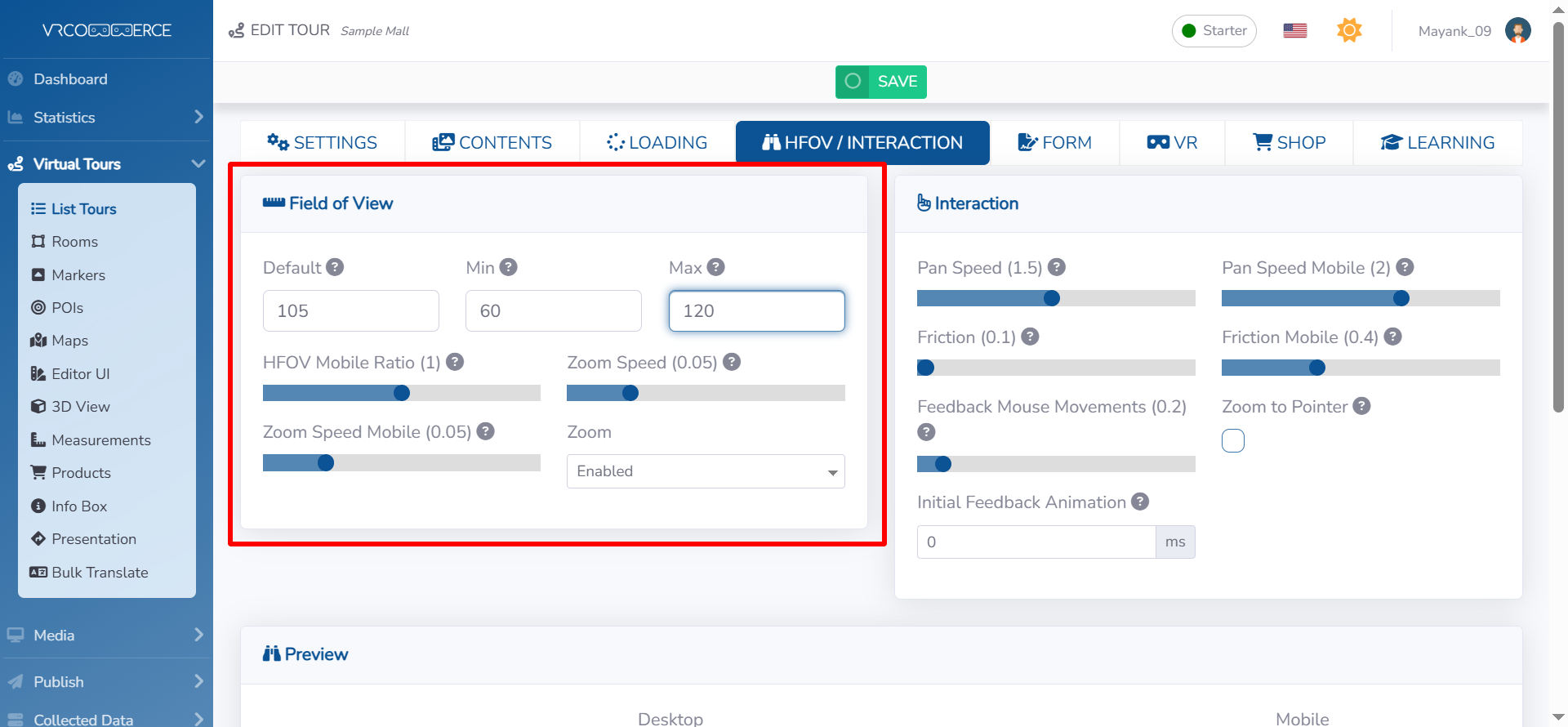Open the US flag language selector
1568x727 pixels.
pos(1294,31)
